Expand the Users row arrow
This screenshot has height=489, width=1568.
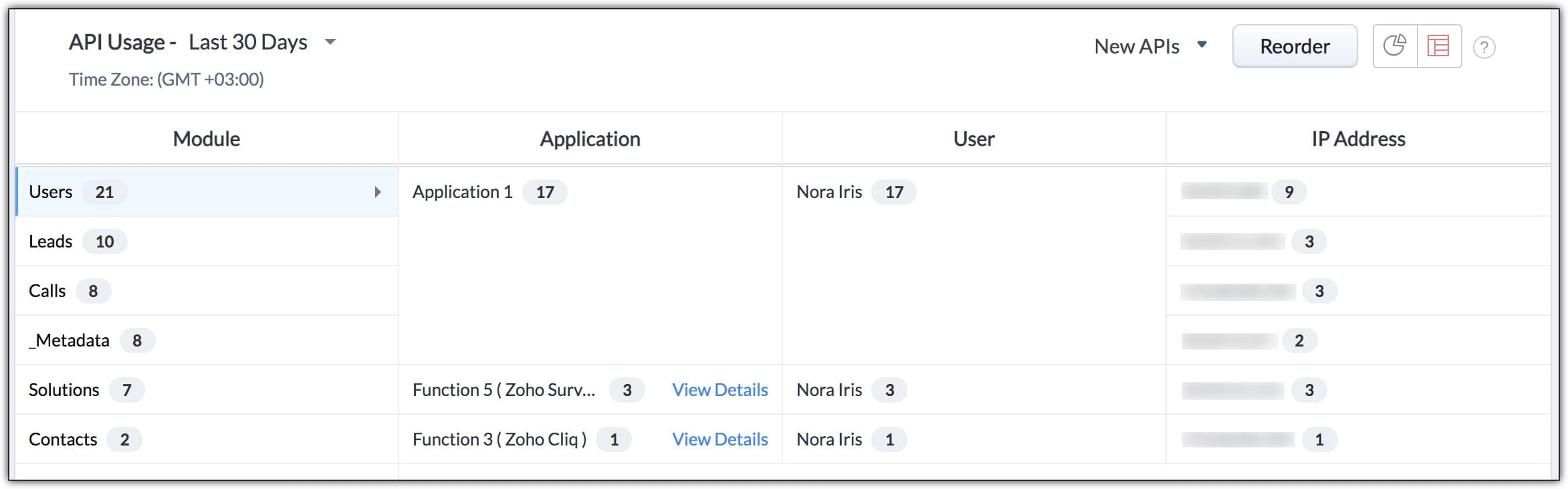pyautogui.click(x=378, y=192)
